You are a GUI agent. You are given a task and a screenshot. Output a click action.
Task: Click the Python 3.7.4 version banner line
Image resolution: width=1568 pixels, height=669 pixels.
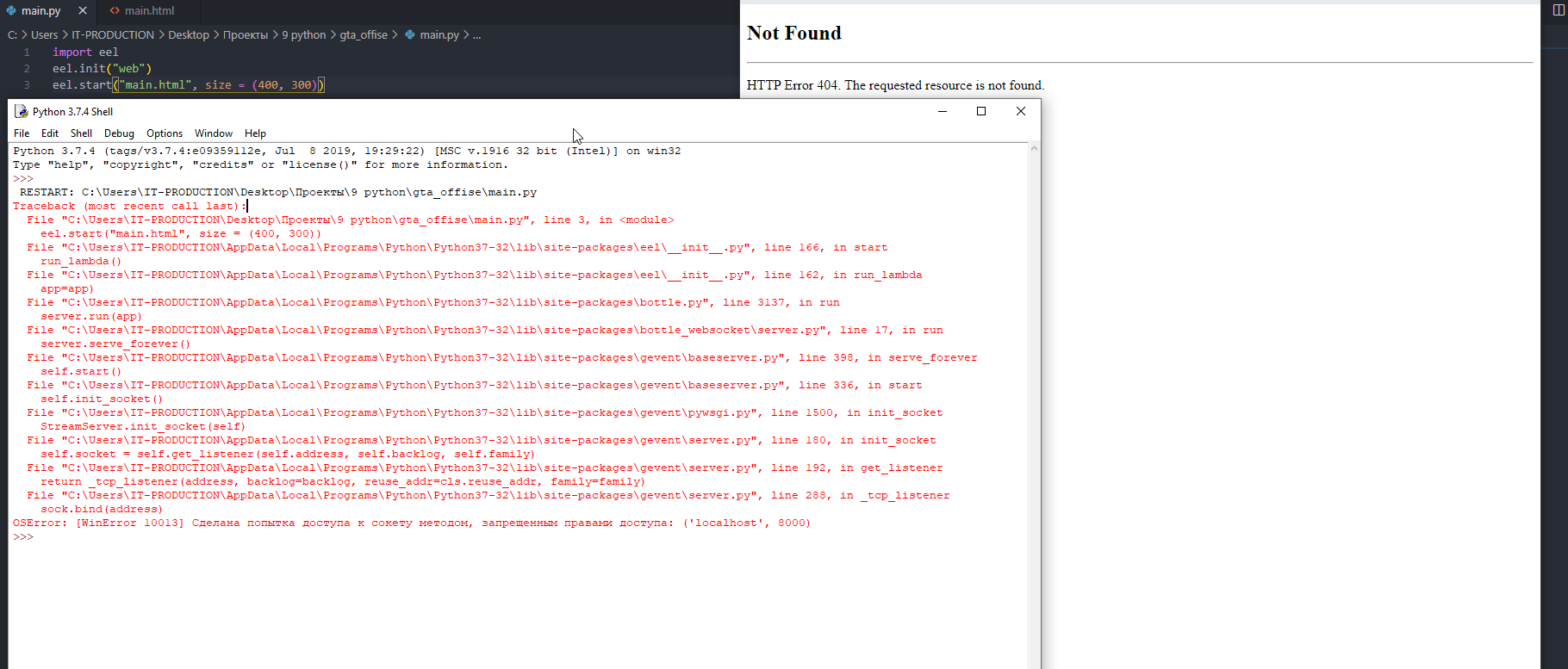point(347,151)
